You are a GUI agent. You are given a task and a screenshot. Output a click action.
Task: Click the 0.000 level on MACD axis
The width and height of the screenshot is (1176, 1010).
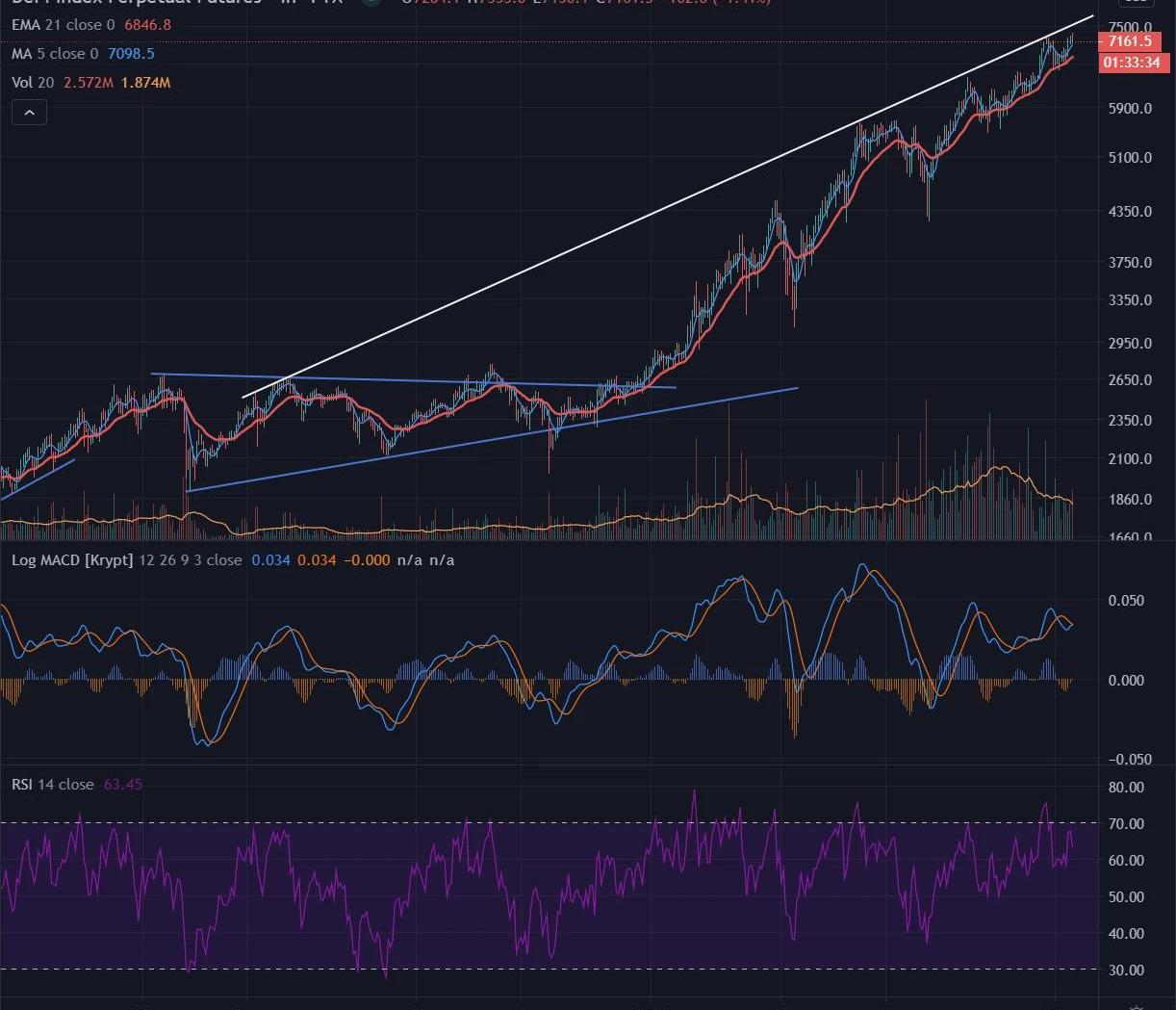click(x=1126, y=680)
